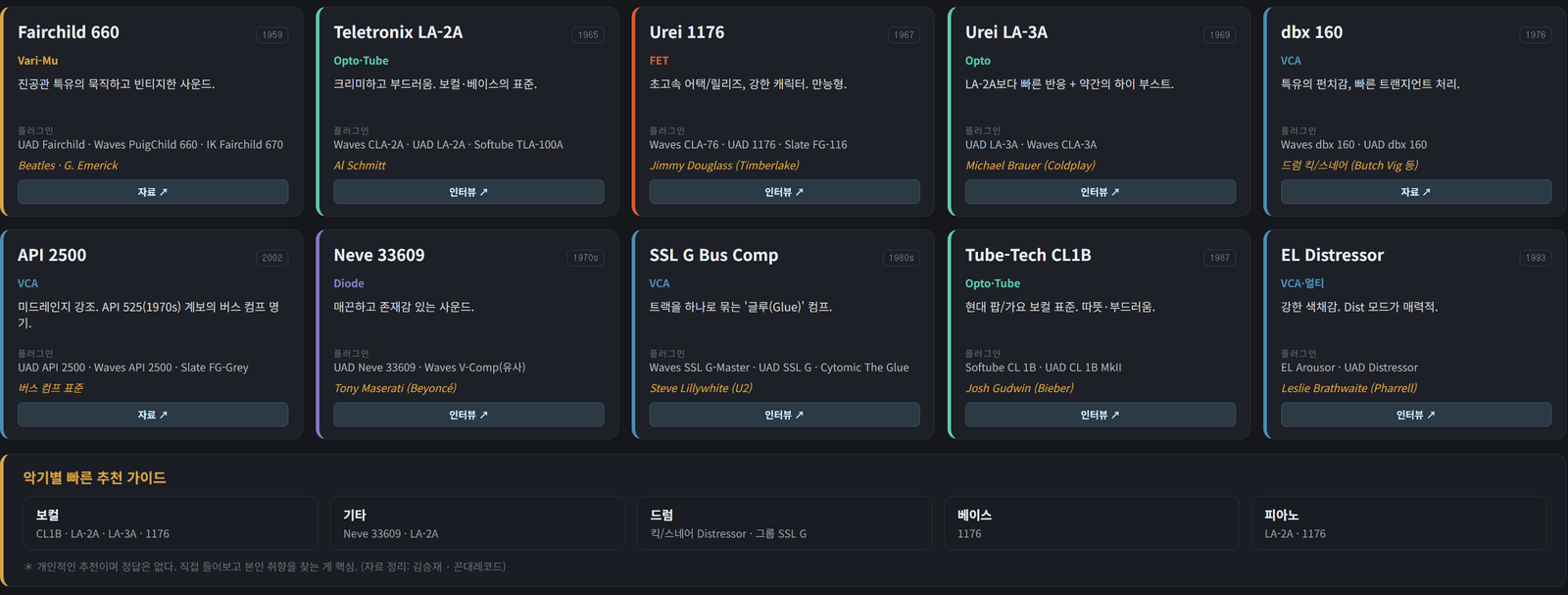Click the Urei 1176 인터뷰 button

(784, 192)
